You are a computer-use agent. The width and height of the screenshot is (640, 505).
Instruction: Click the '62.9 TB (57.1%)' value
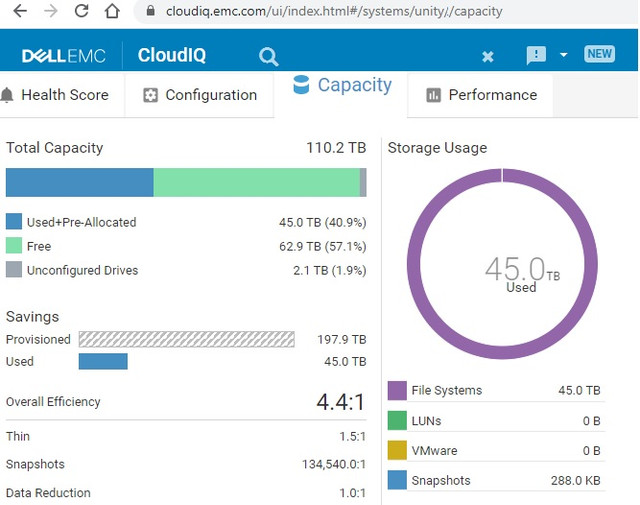point(322,247)
